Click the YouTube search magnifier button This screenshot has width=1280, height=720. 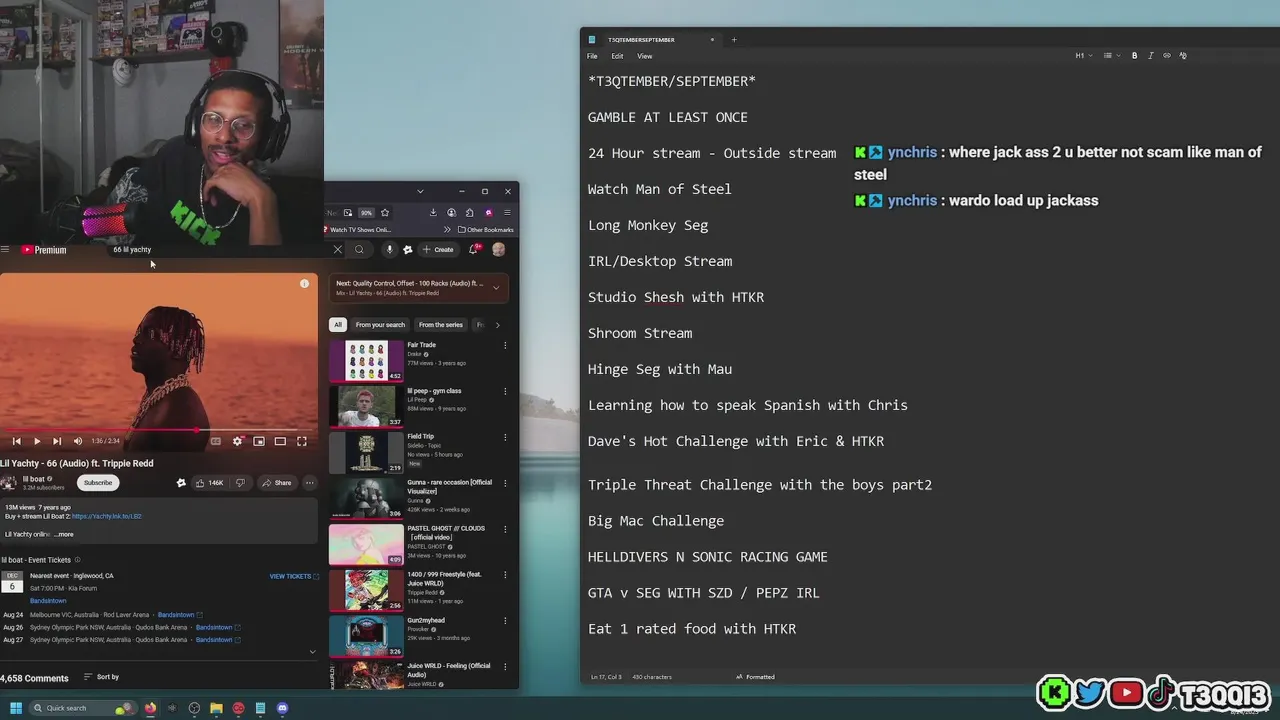click(359, 250)
